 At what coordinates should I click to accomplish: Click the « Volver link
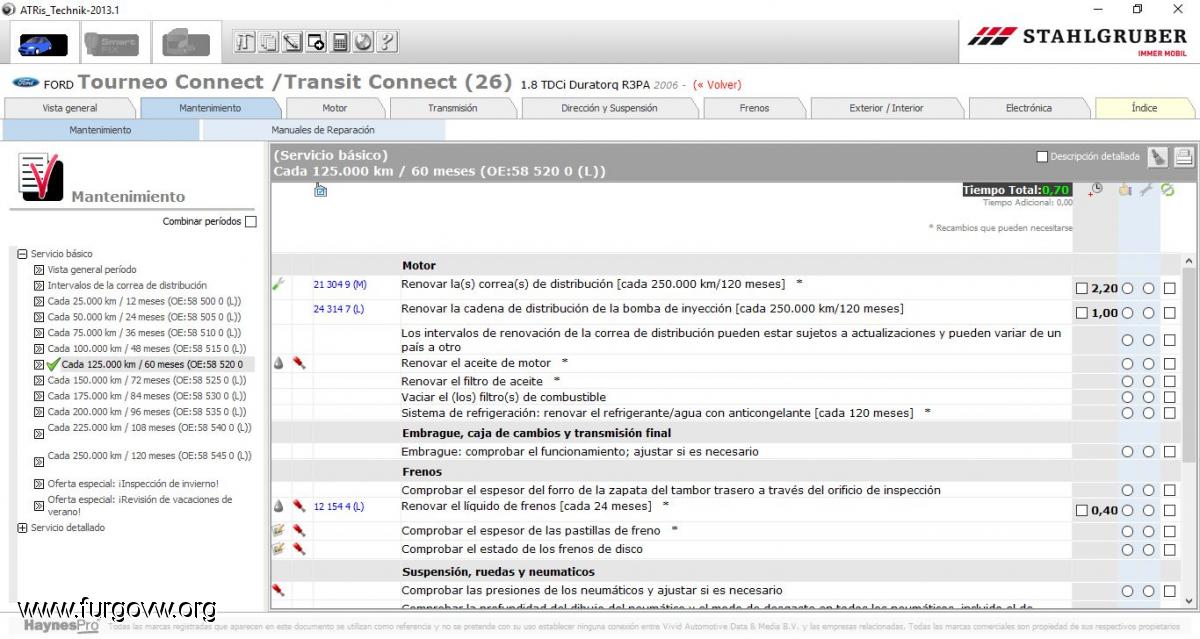click(x=718, y=85)
